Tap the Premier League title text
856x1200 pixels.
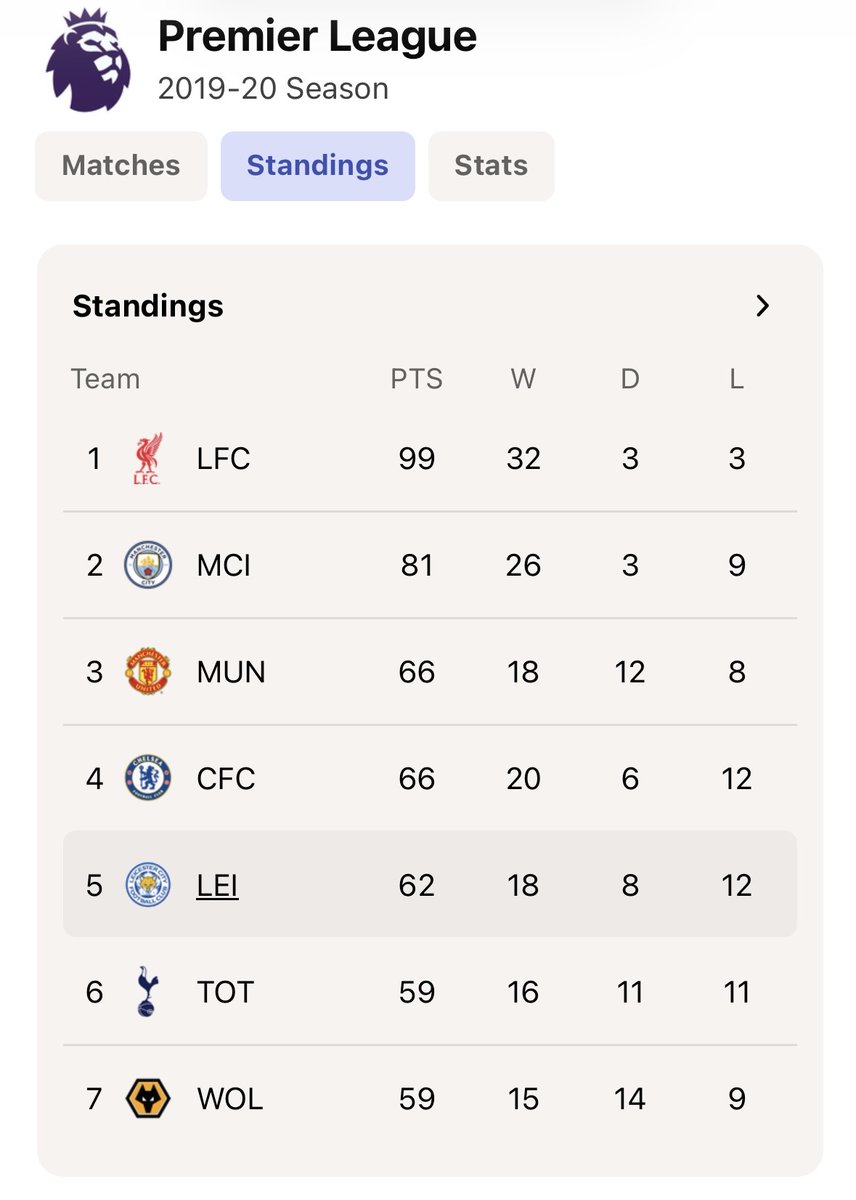pos(317,37)
